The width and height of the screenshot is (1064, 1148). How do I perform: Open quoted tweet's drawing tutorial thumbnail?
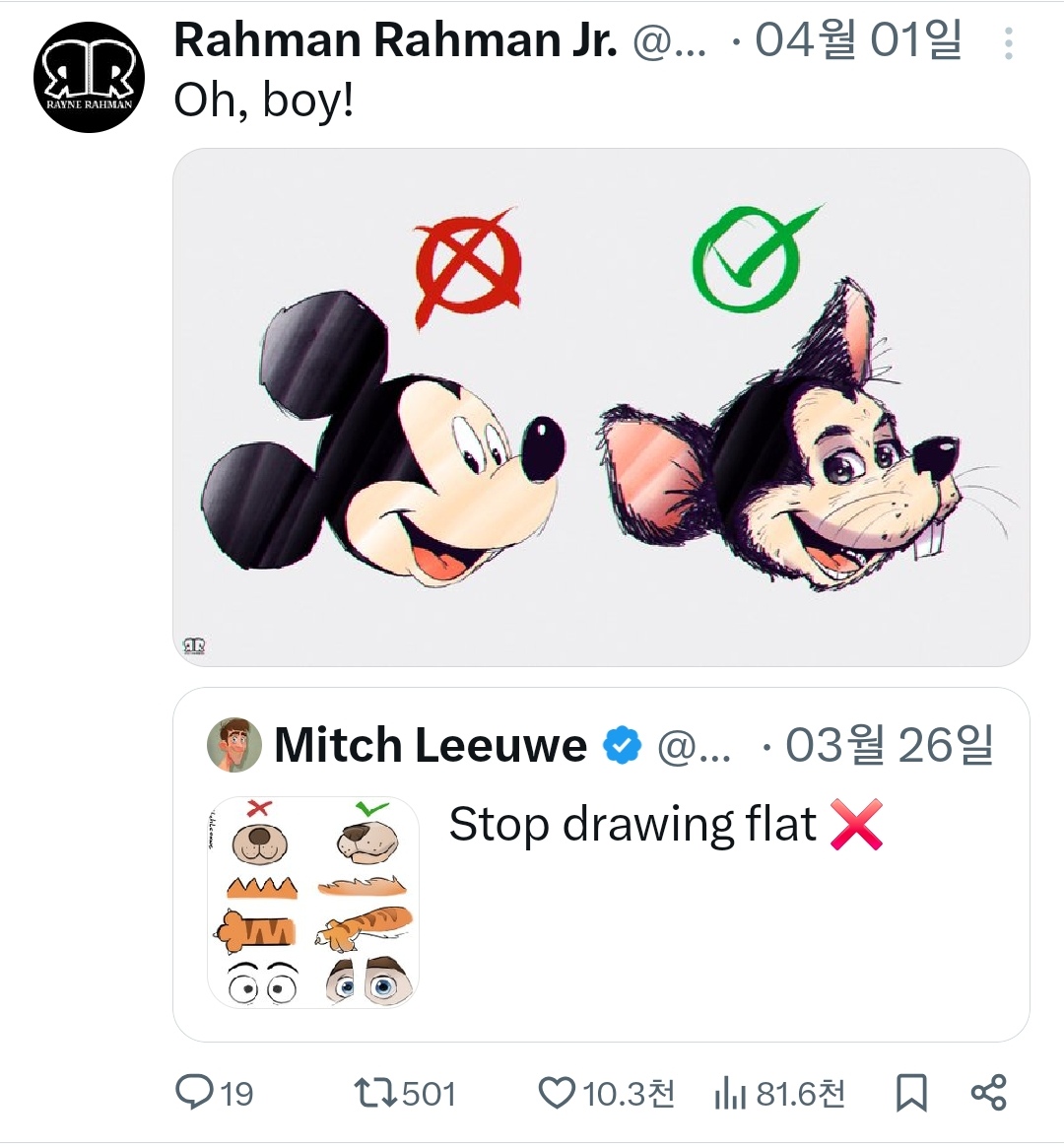click(x=313, y=902)
